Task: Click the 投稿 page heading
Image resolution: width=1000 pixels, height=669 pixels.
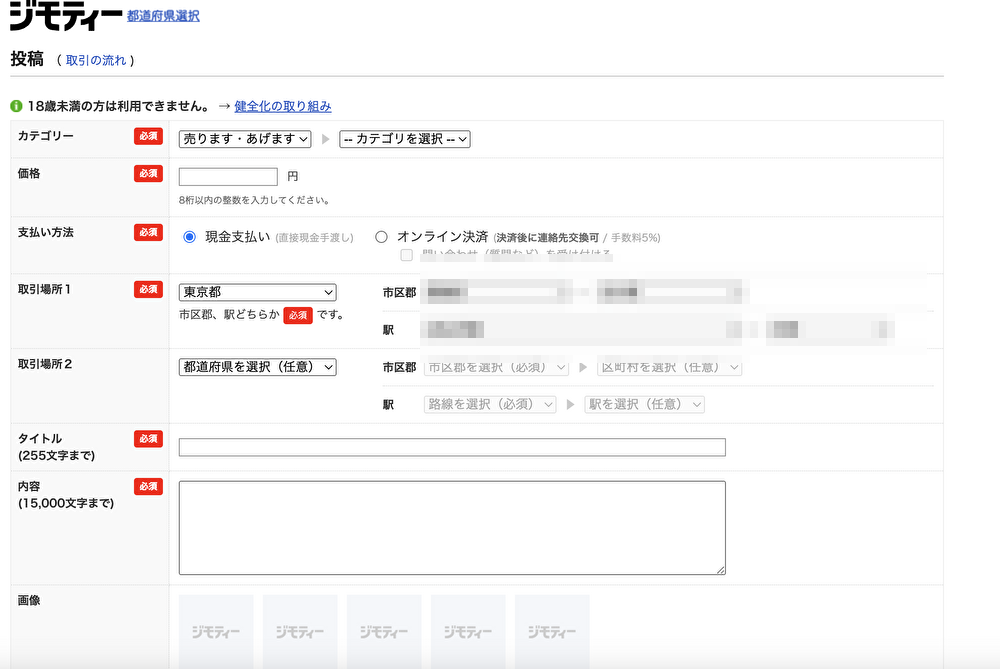Action: coord(27,59)
